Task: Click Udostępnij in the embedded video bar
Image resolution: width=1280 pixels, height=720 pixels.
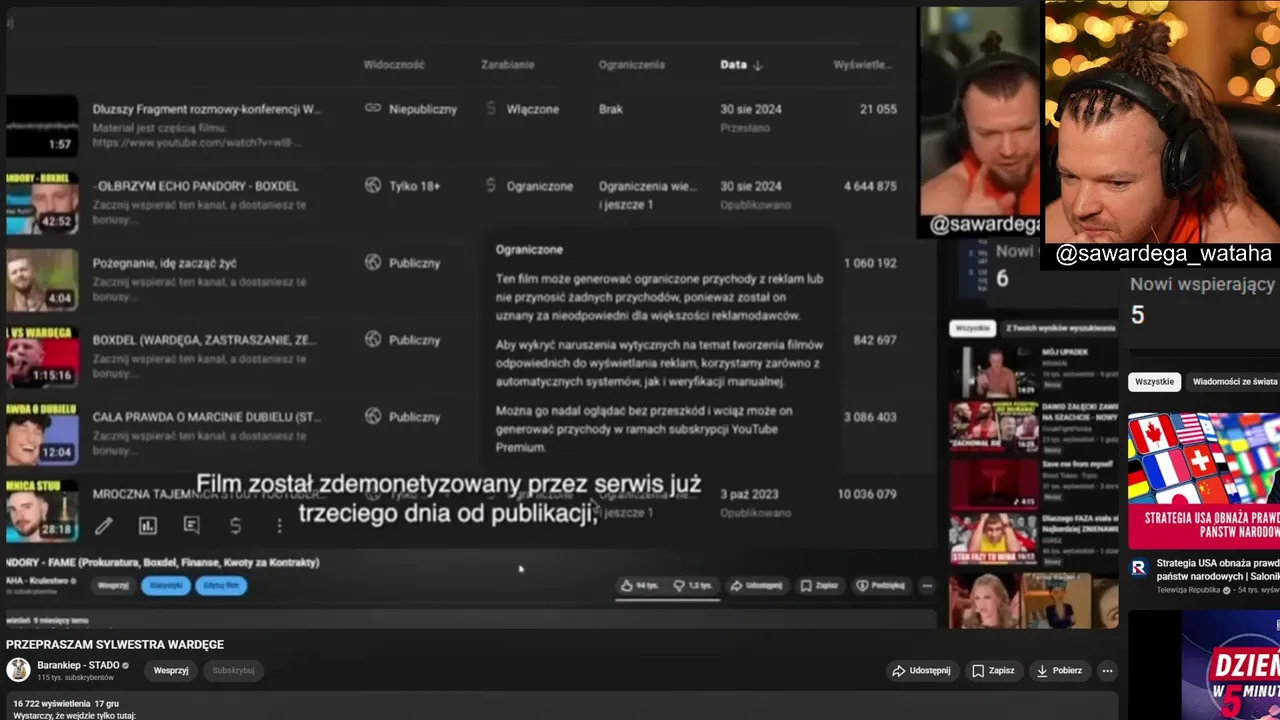Action: (757, 585)
